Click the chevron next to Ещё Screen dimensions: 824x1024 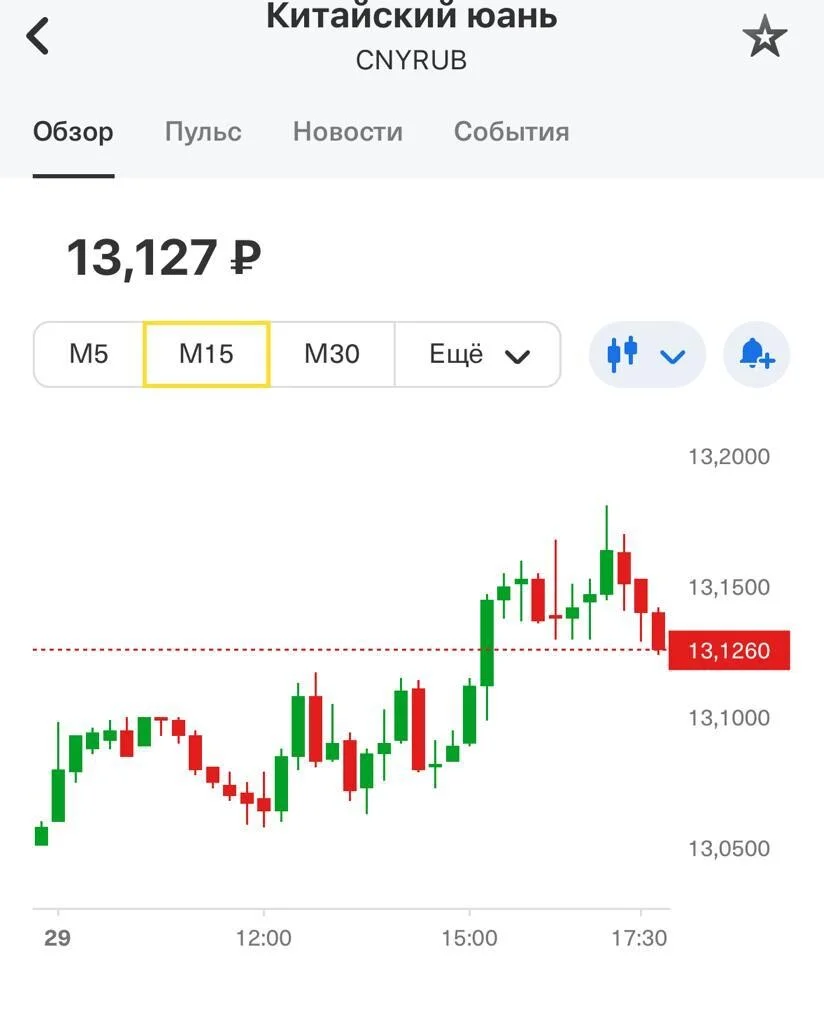[517, 357]
